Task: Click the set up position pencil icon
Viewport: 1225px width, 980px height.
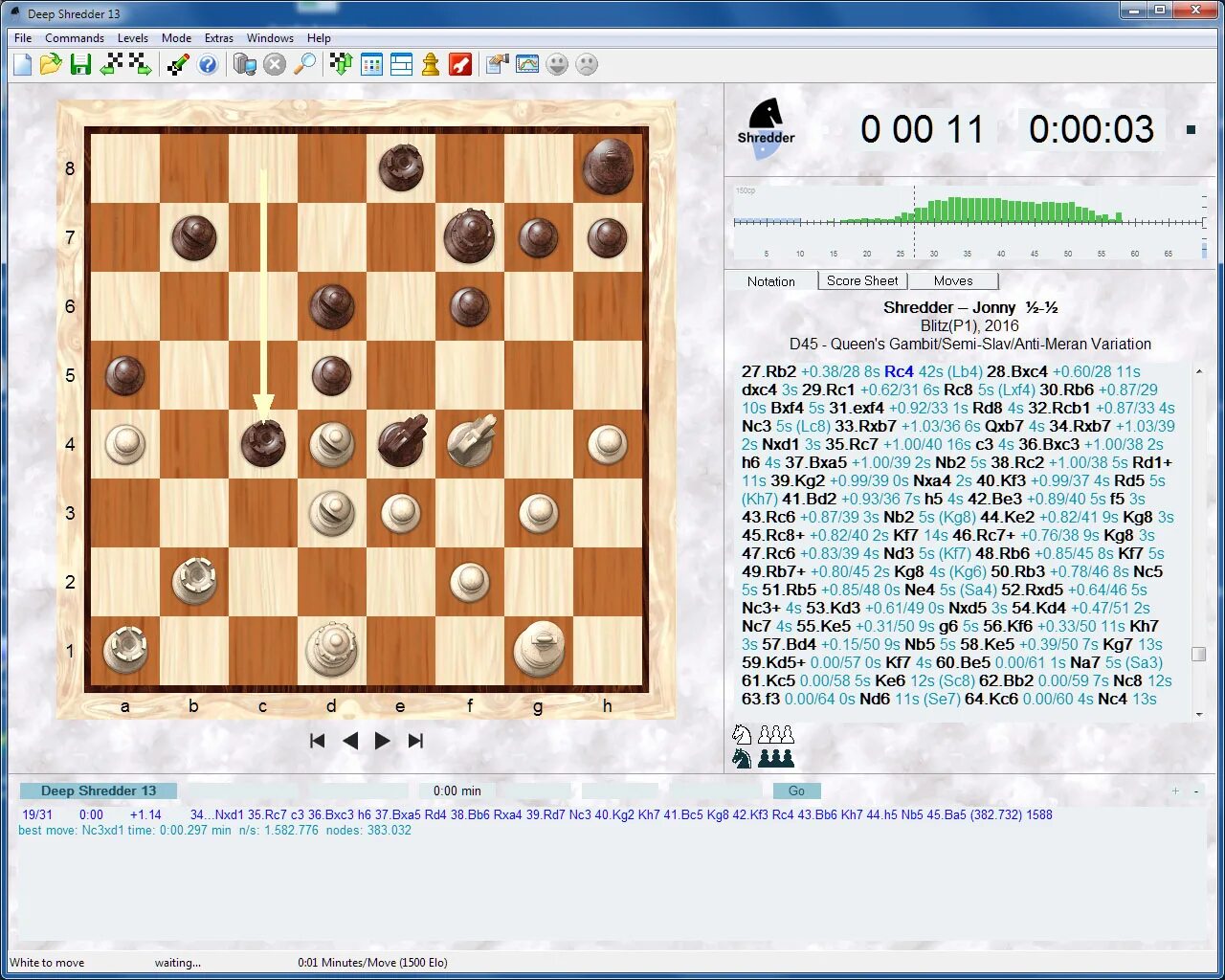Action: pyautogui.click(x=178, y=64)
